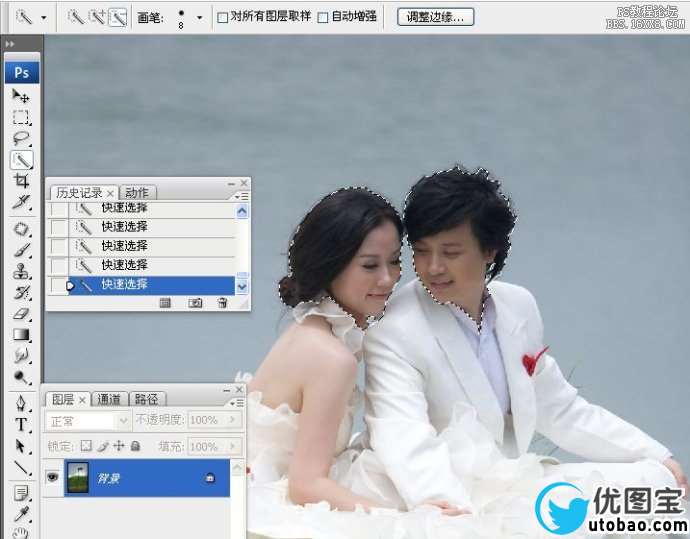
Task: Click the delete state trash icon in History
Action: [x=222, y=302]
